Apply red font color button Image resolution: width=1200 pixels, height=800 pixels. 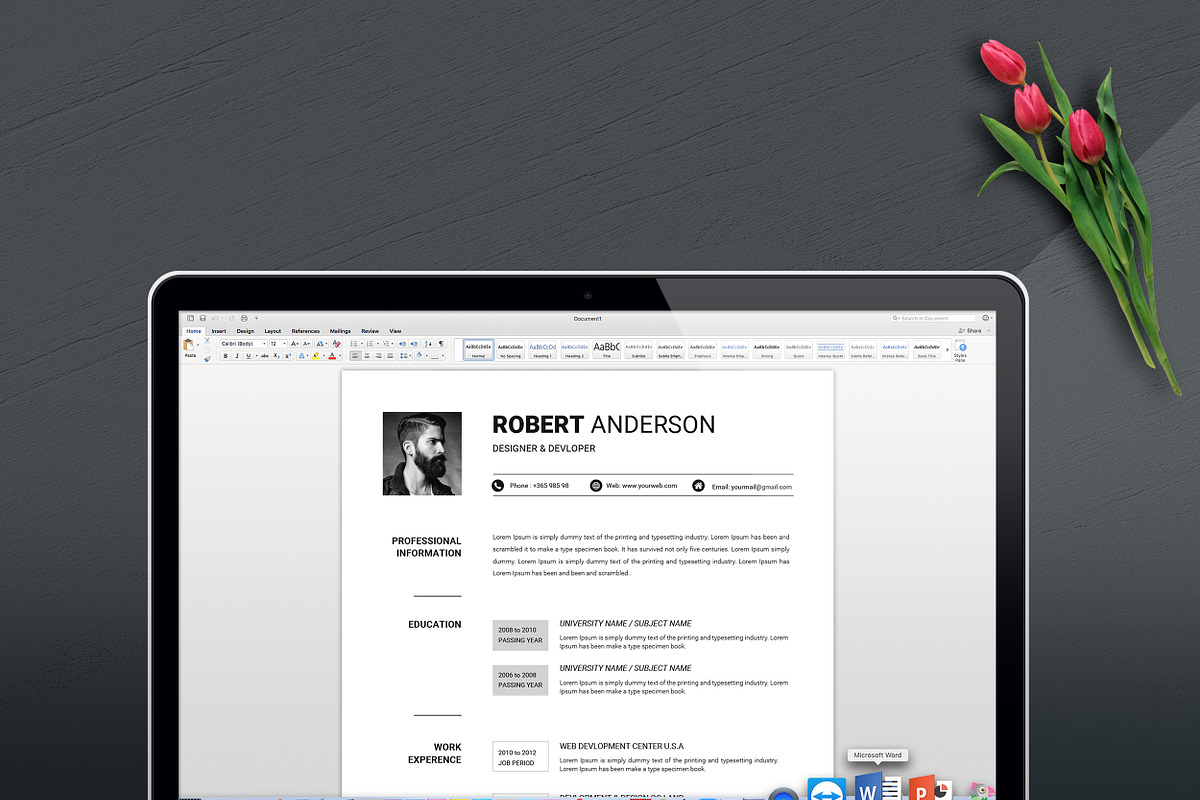pos(332,356)
